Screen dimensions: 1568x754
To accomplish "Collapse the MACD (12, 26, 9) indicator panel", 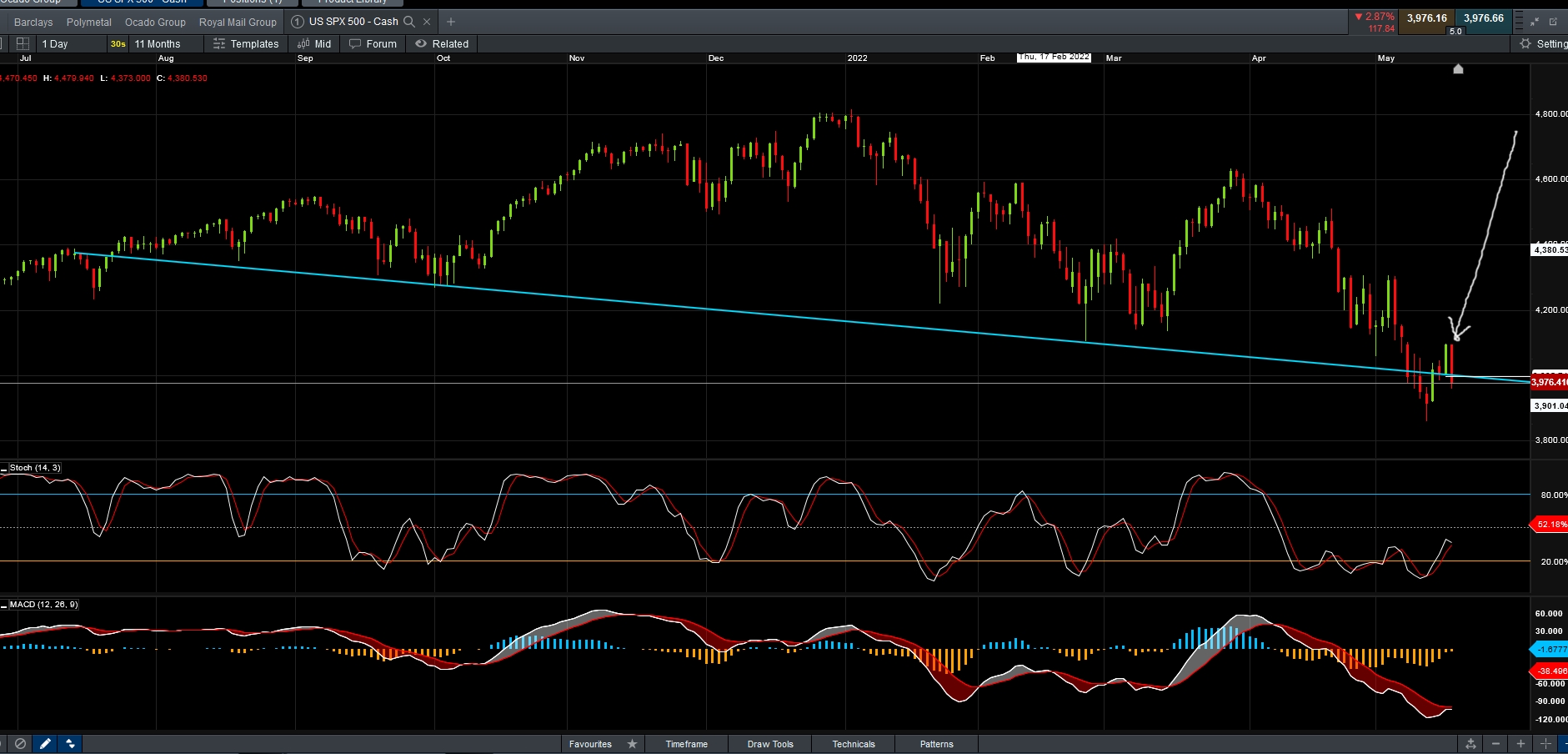I will [x=4, y=606].
